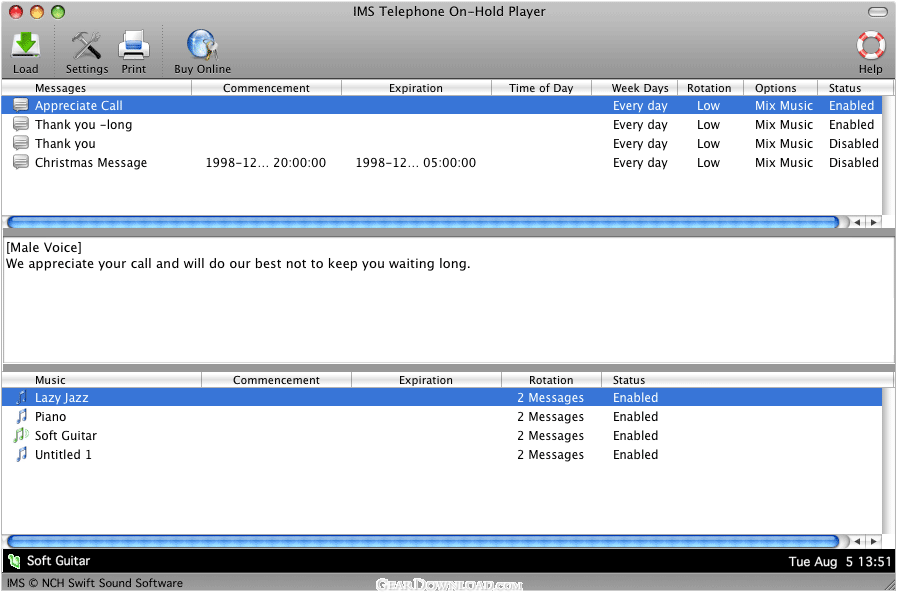
Task: Select the Lazy Jazz track
Action: tap(442, 397)
